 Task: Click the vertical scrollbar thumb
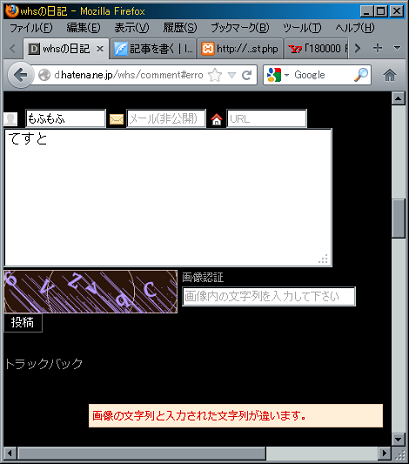coord(398,218)
